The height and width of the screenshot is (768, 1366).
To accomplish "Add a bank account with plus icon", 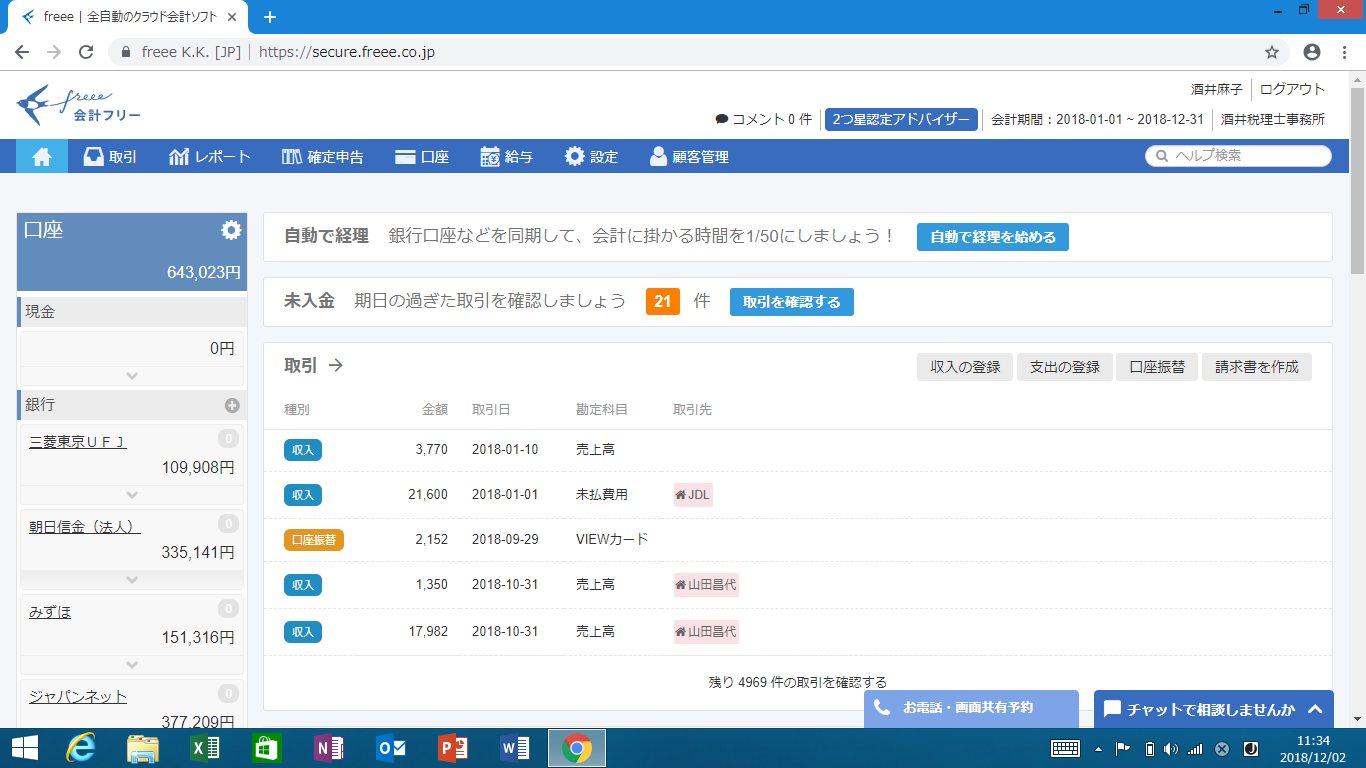I will pos(232,405).
